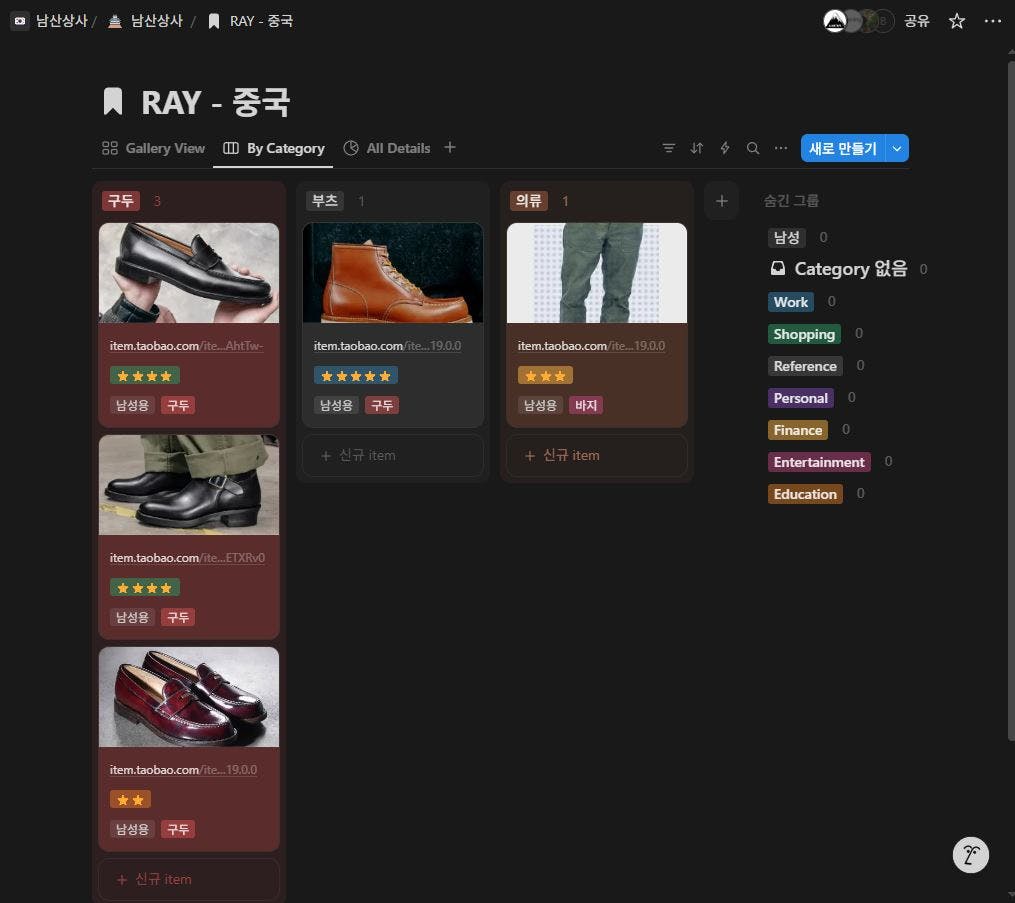The width and height of the screenshot is (1015, 903).
Task: Expand the 새로 만들기 dropdown arrow
Action: 897,148
